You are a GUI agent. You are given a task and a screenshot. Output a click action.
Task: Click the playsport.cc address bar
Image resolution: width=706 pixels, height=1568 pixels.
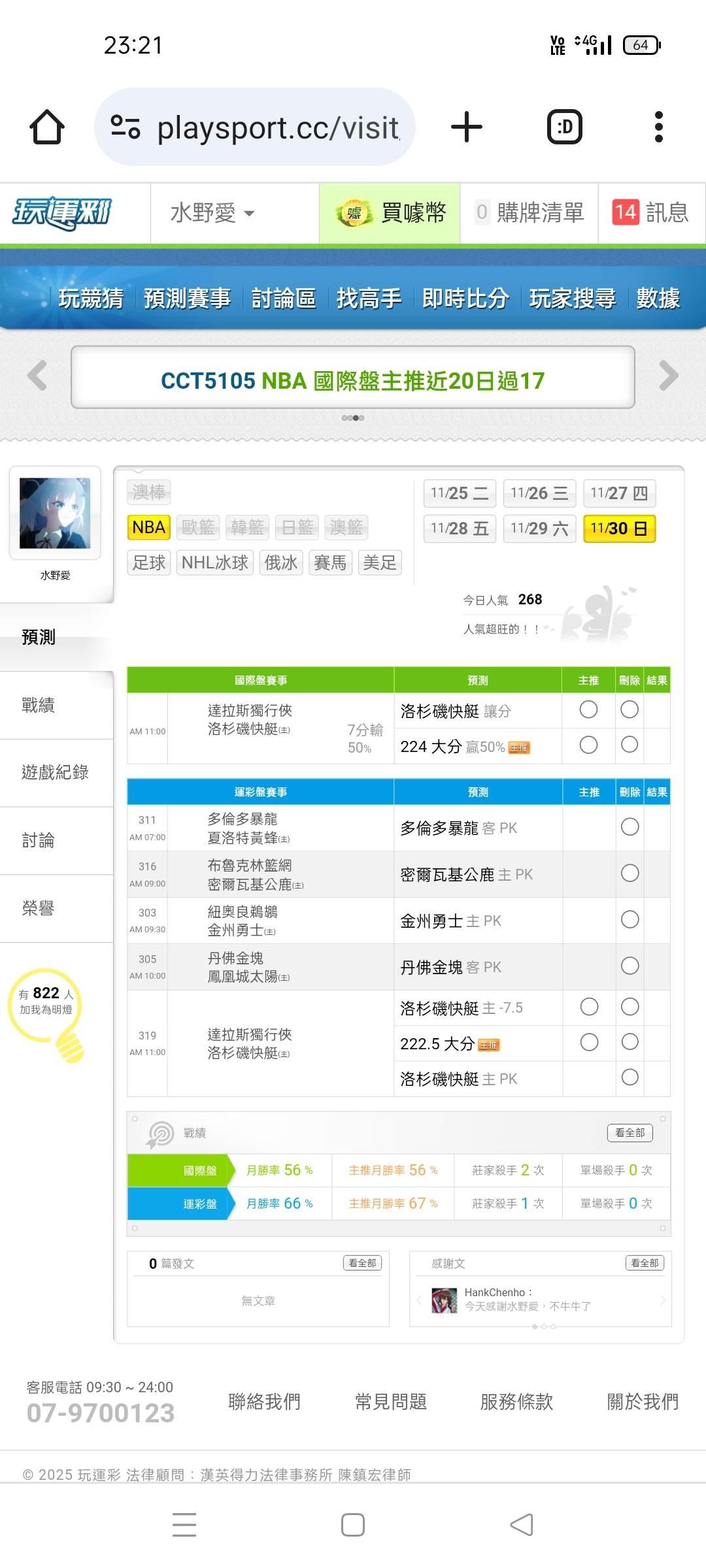255,127
